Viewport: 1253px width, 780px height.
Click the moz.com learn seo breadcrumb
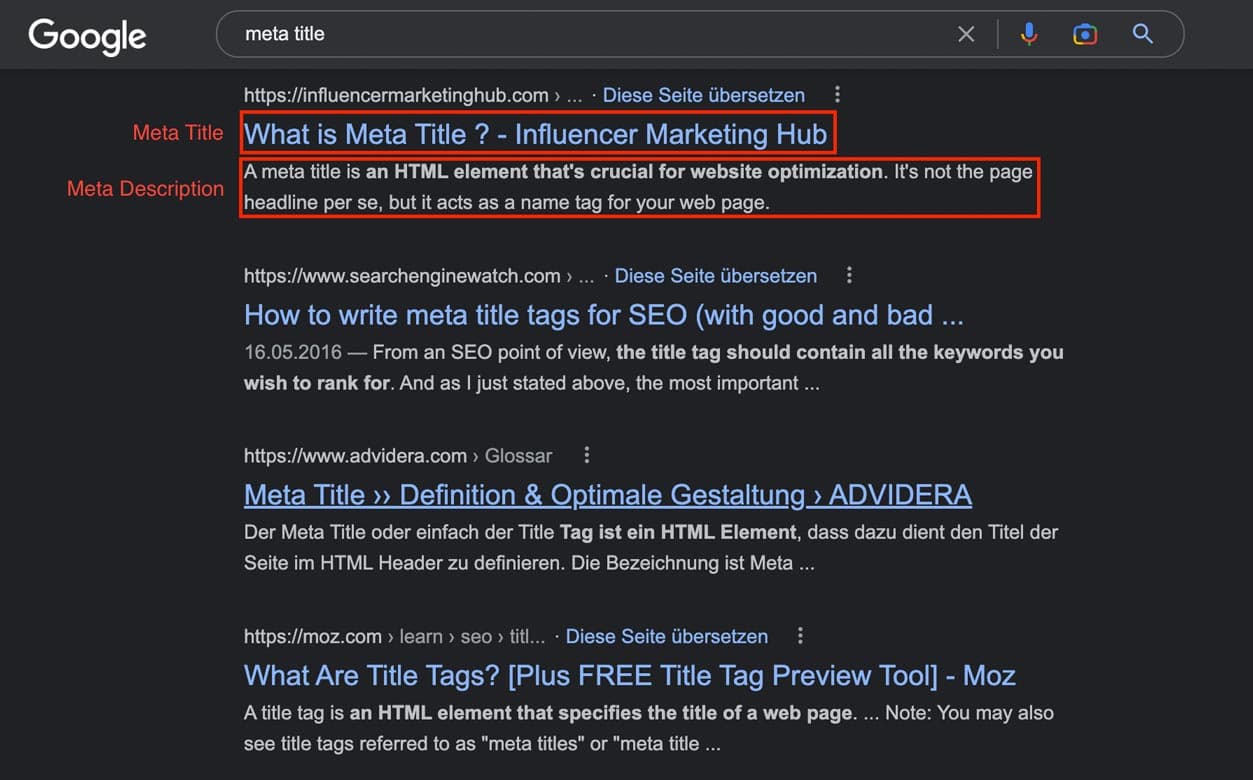click(394, 636)
